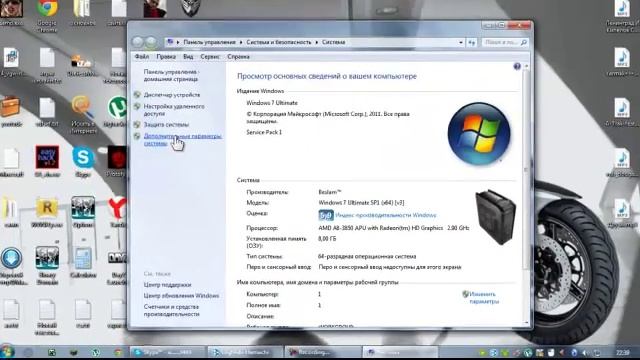This screenshot has height=360, width=640.
Task: Click the 'Service Pack 1' text
Action: 264,132
